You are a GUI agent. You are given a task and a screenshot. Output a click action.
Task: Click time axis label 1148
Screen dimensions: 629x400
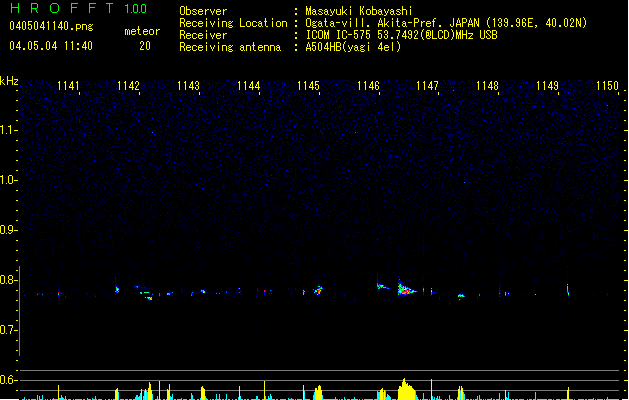click(x=487, y=86)
